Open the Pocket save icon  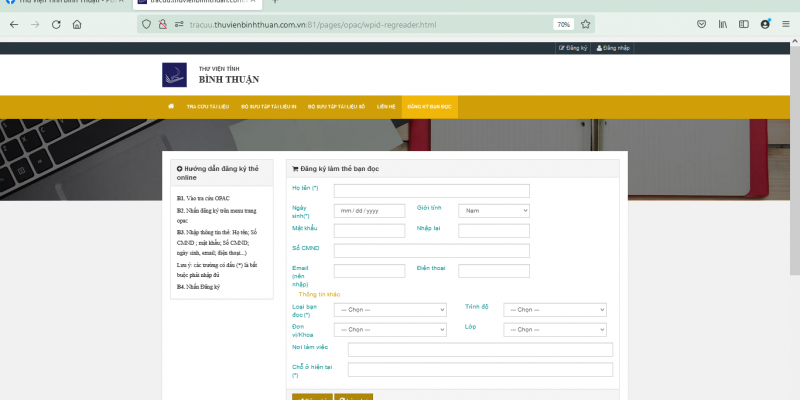[702, 24]
